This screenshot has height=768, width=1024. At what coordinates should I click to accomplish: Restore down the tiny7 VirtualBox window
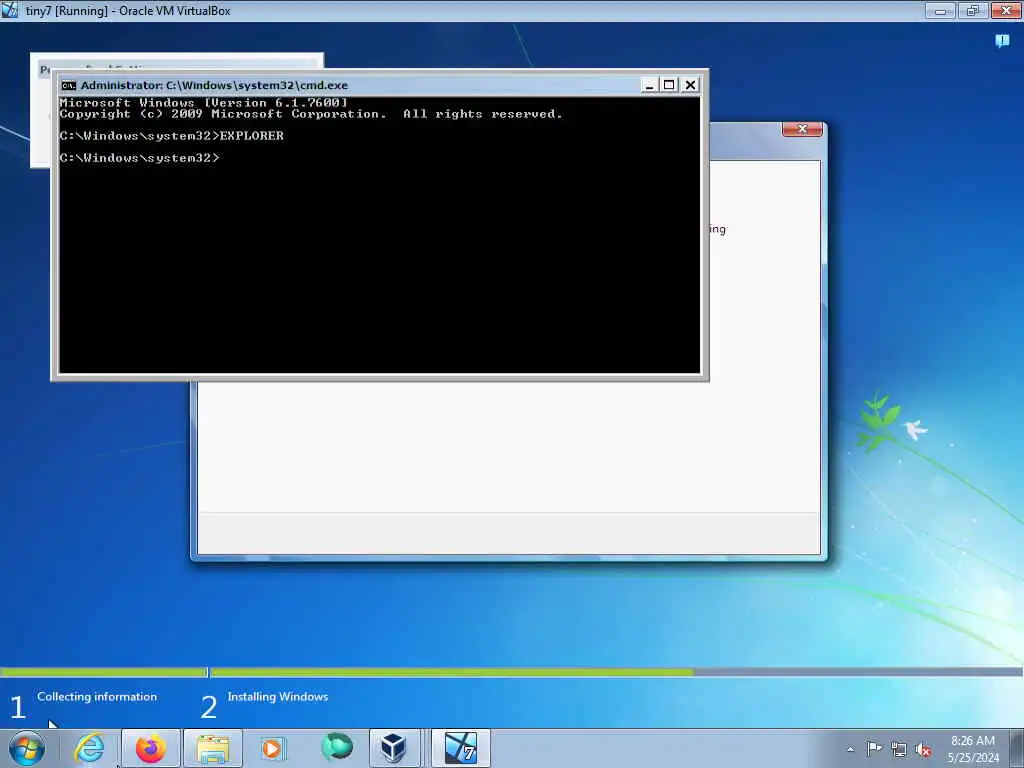[973, 10]
